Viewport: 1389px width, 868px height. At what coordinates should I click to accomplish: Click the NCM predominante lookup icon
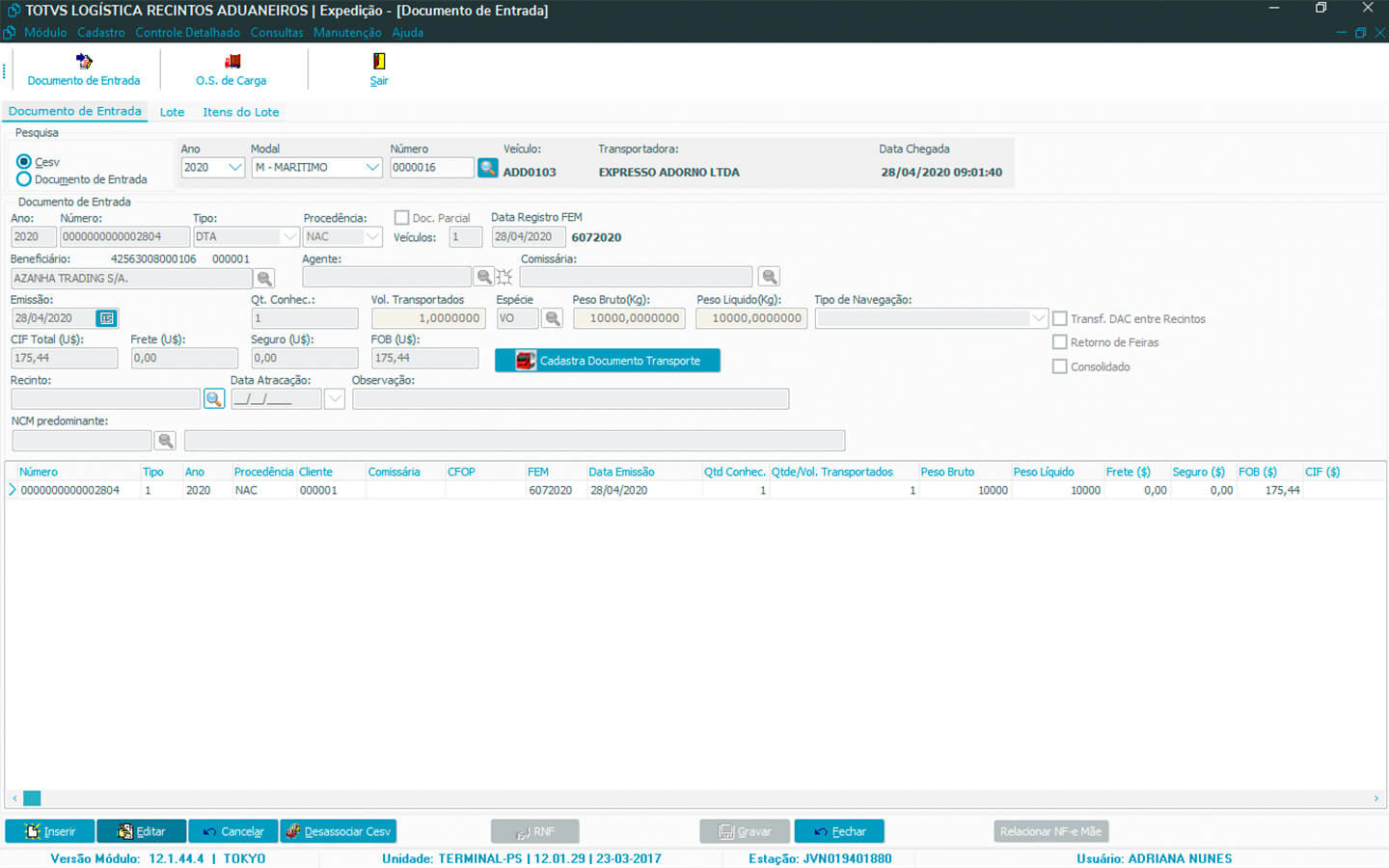166,441
